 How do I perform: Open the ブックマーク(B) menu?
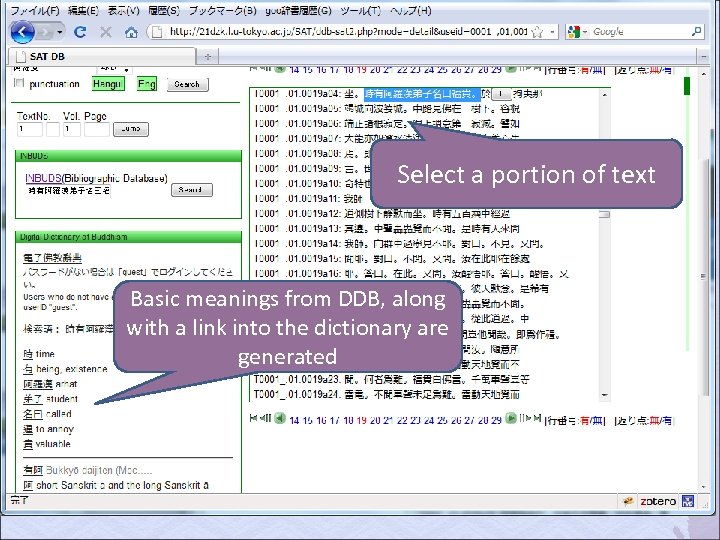pos(222,11)
